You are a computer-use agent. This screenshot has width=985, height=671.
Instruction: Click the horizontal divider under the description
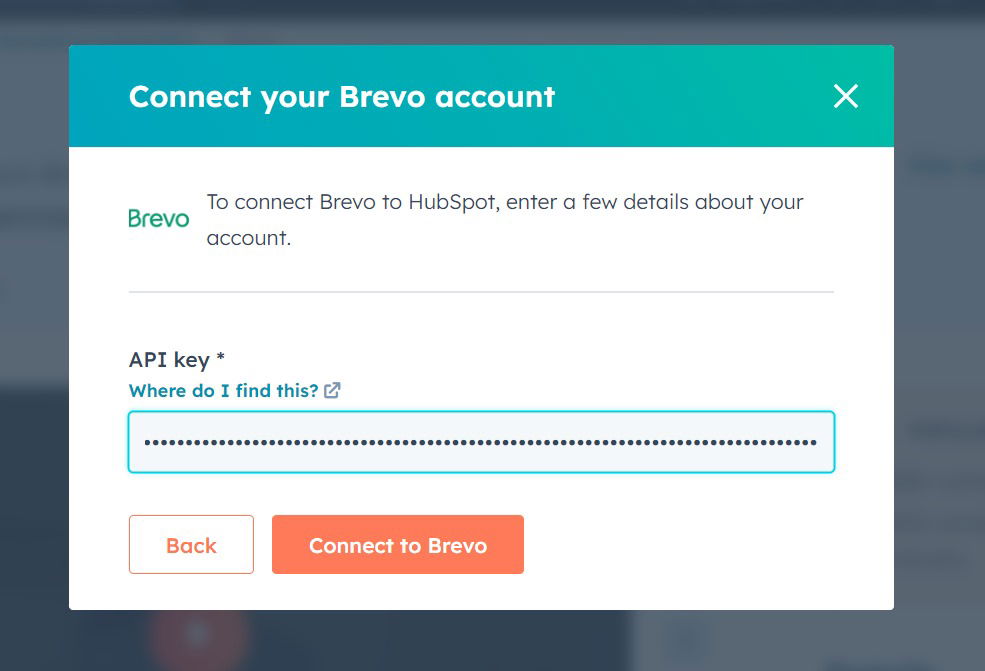tap(481, 292)
